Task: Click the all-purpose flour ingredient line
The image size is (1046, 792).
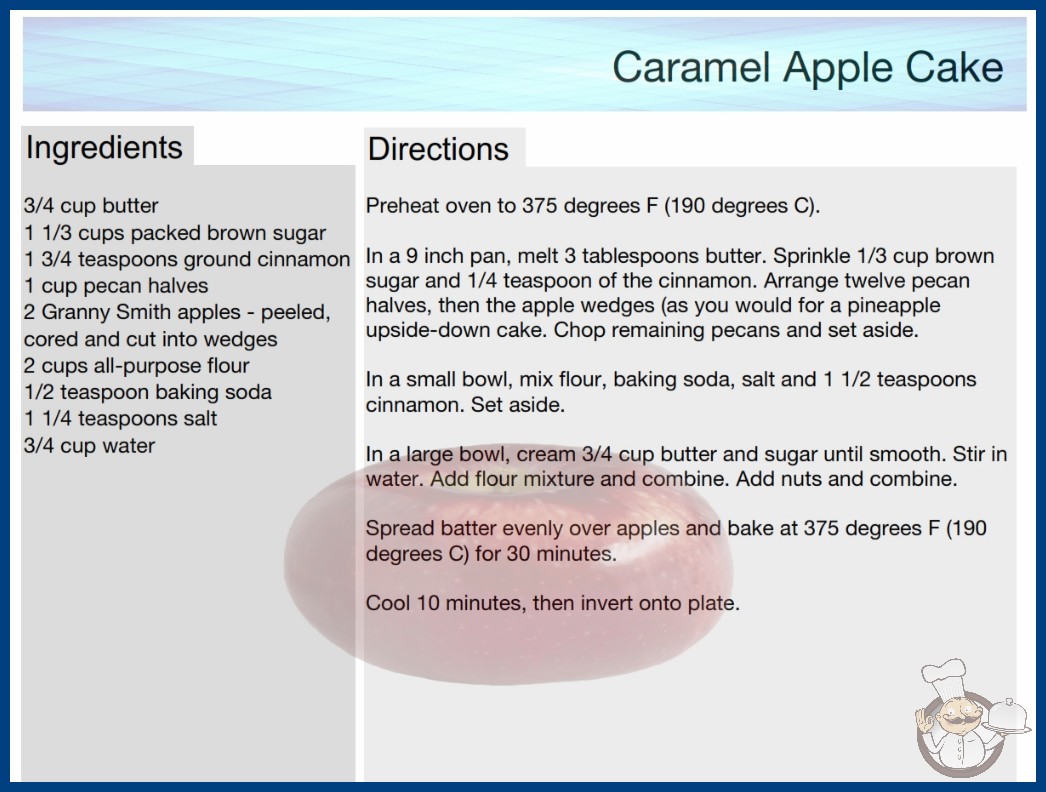Action: click(137, 366)
